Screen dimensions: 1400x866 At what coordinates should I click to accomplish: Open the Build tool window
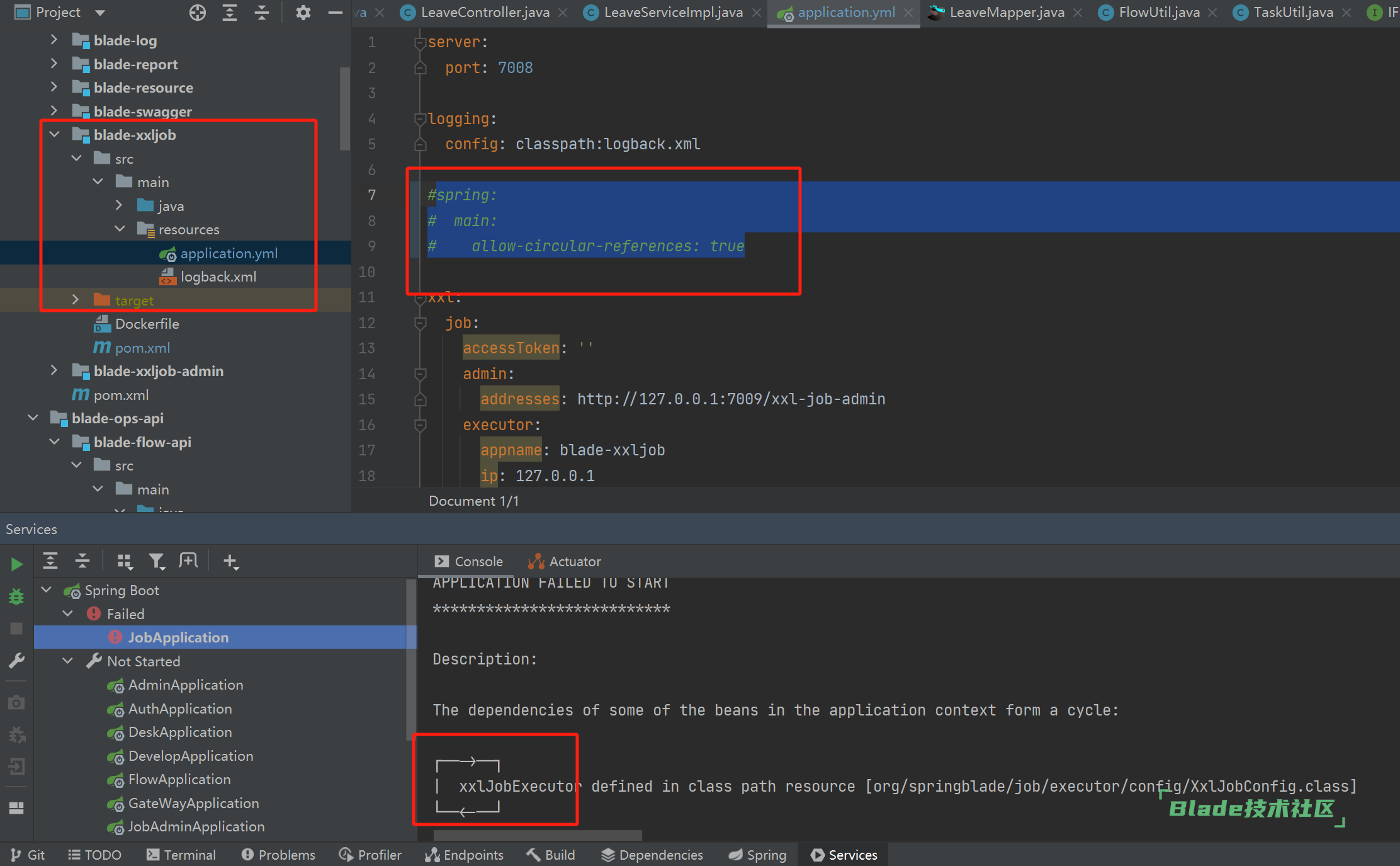coord(551,855)
